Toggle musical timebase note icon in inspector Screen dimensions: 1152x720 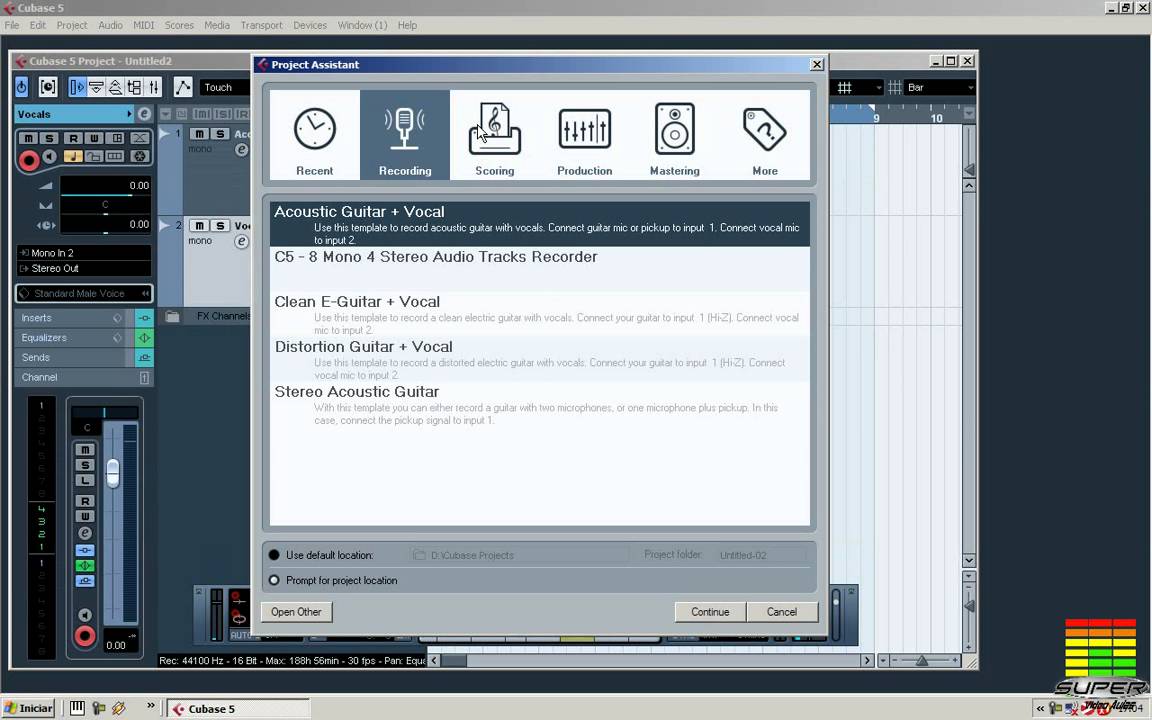[x=73, y=156]
